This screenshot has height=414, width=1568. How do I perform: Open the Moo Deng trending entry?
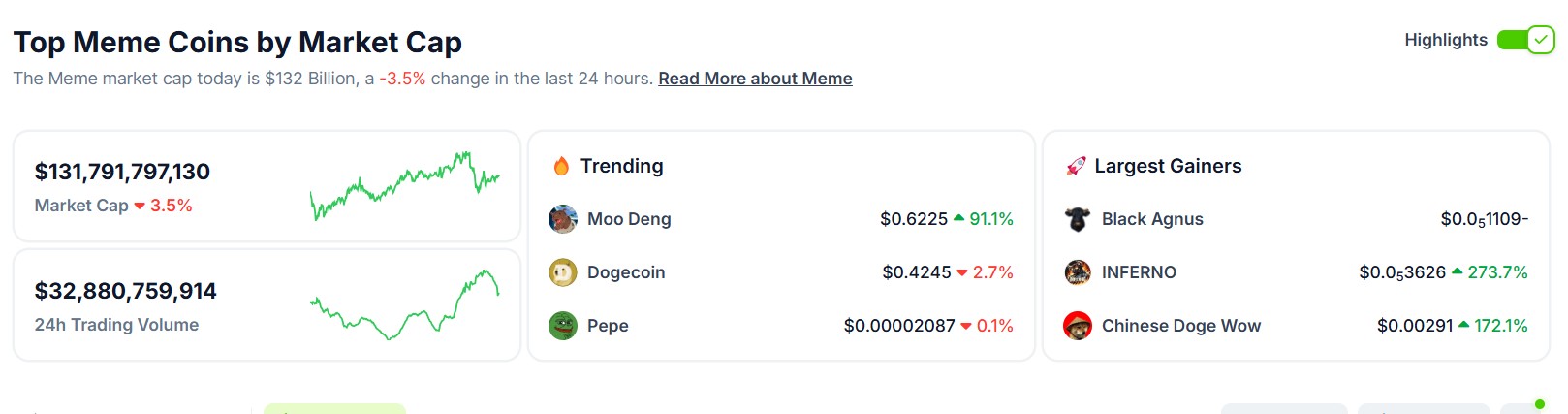pos(629,219)
